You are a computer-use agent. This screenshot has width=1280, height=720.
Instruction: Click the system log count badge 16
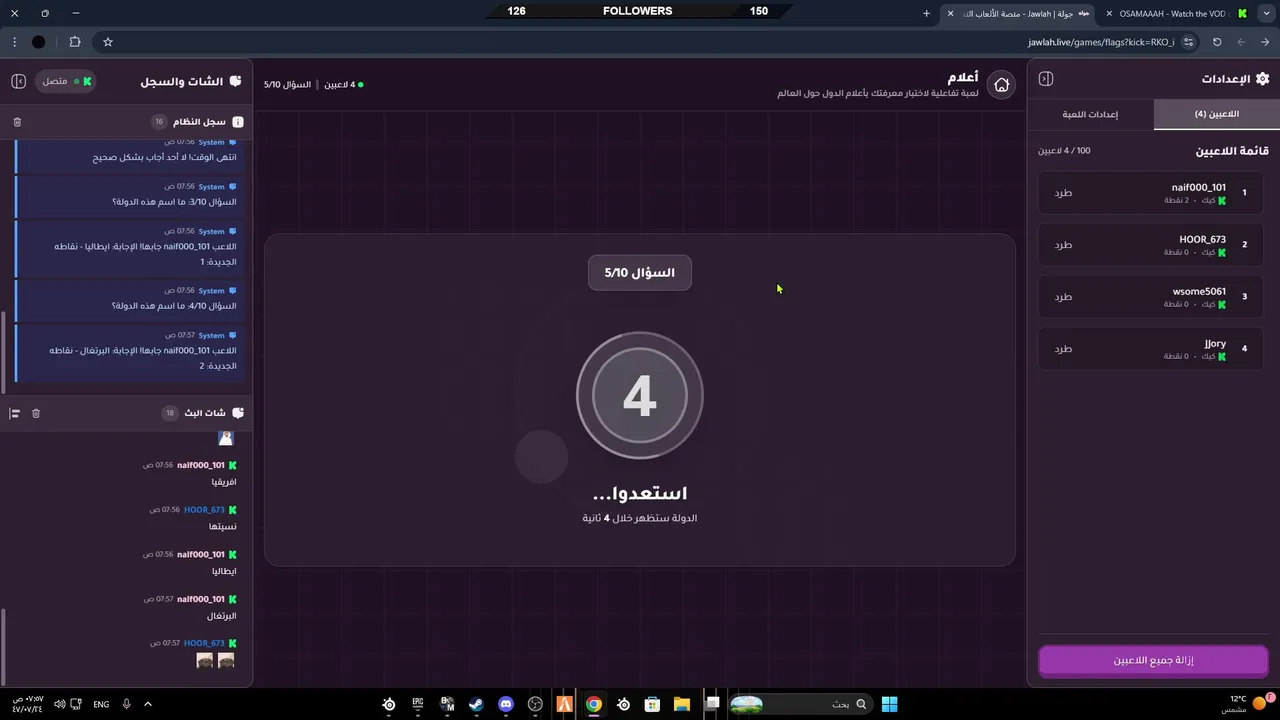point(158,122)
